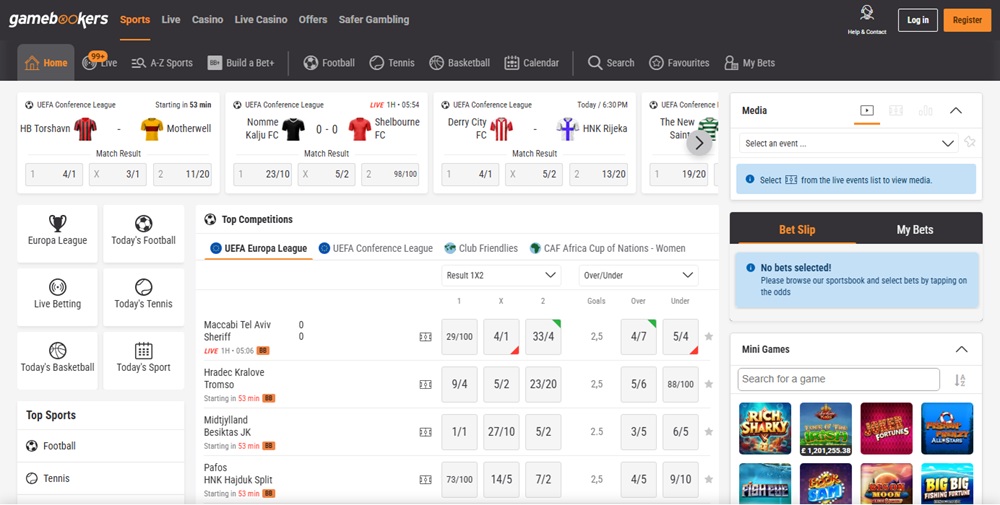Open A-Z Sports list
Image resolution: width=1000 pixels, height=505 pixels.
click(x=162, y=62)
